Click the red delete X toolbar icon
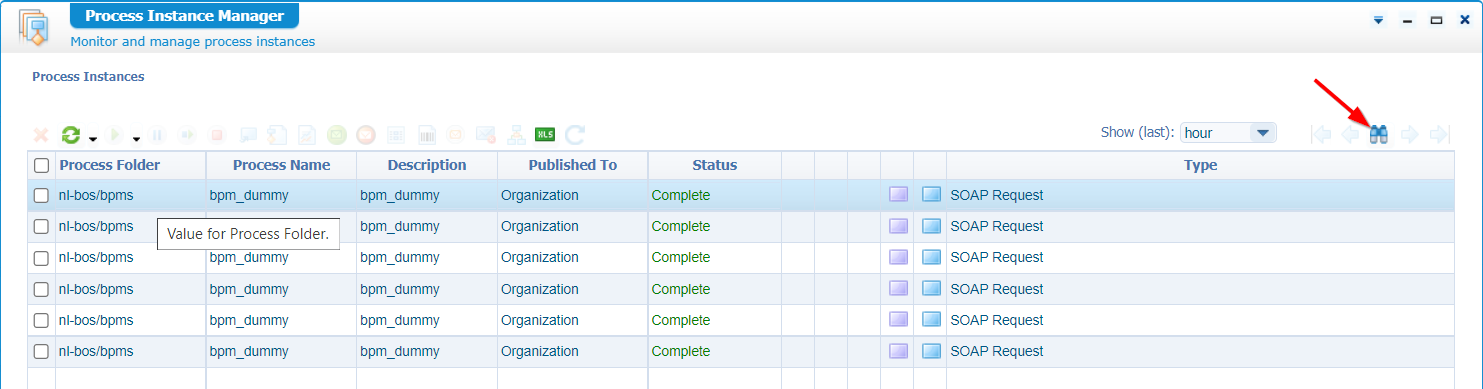The height and width of the screenshot is (389, 1483). [x=41, y=134]
